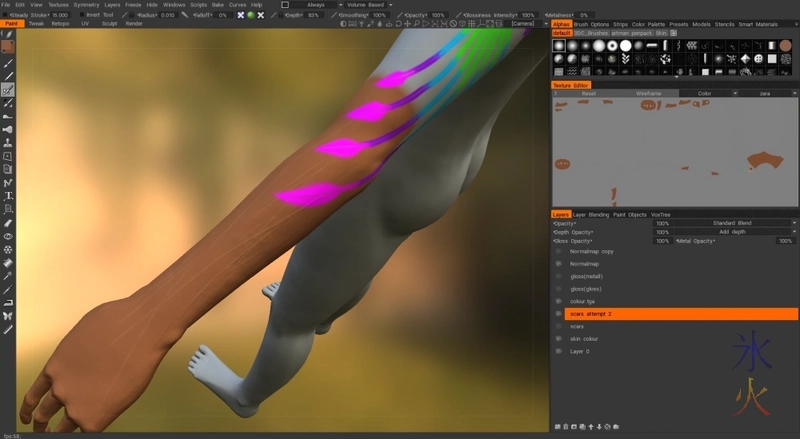Viewport: 800px width, 439px height.
Task: Switch to the Sculpt room tab
Action: click(x=109, y=23)
